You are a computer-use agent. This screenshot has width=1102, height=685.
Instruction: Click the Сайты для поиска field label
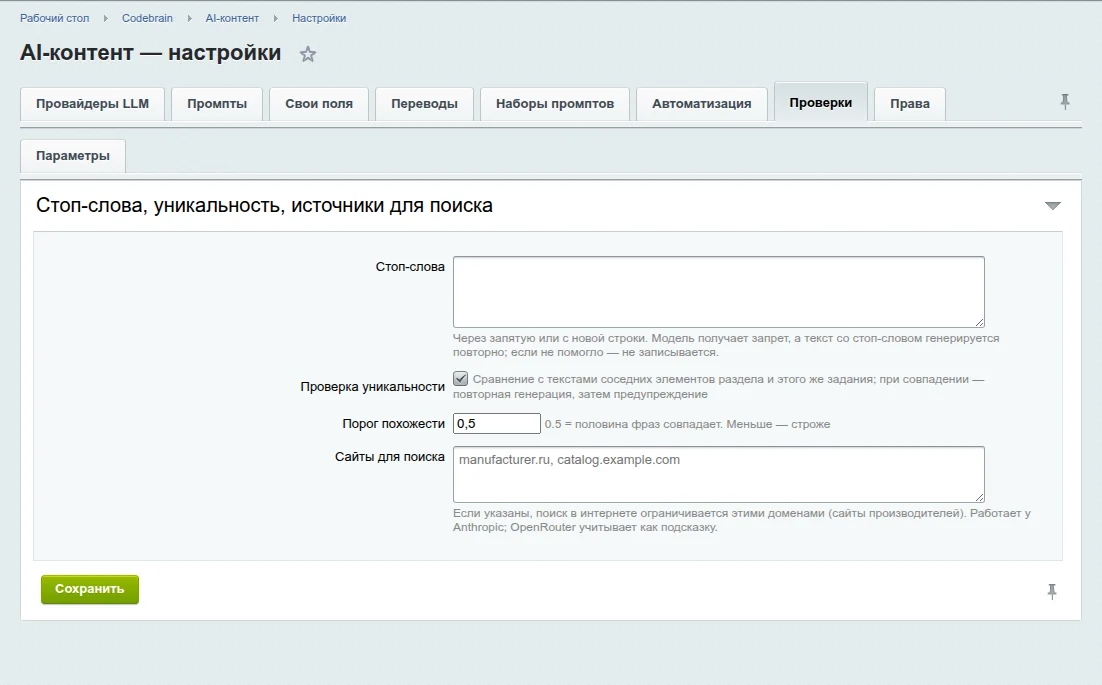click(x=390, y=457)
